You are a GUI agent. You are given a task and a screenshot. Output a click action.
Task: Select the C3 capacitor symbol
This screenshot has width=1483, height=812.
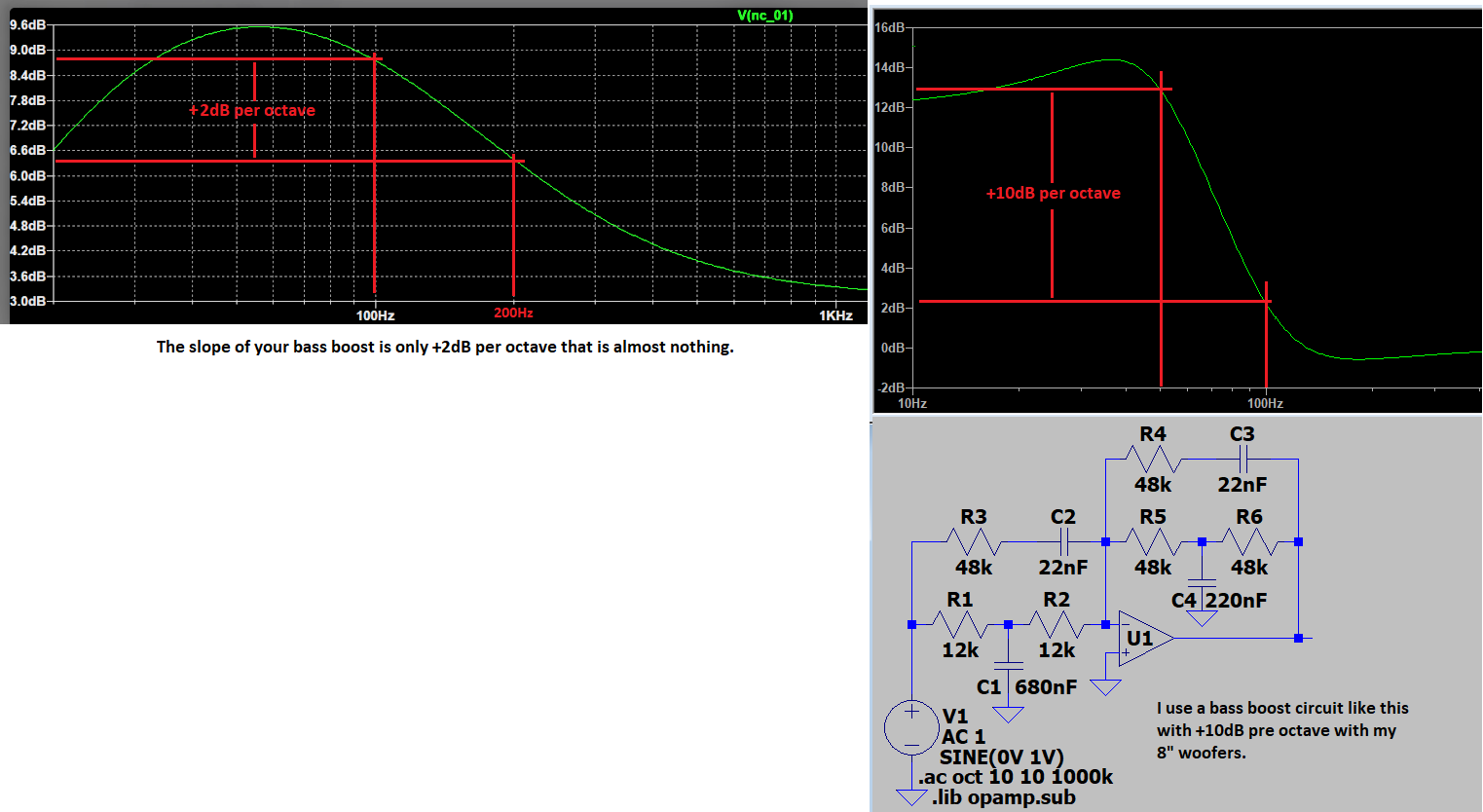[x=1242, y=458]
